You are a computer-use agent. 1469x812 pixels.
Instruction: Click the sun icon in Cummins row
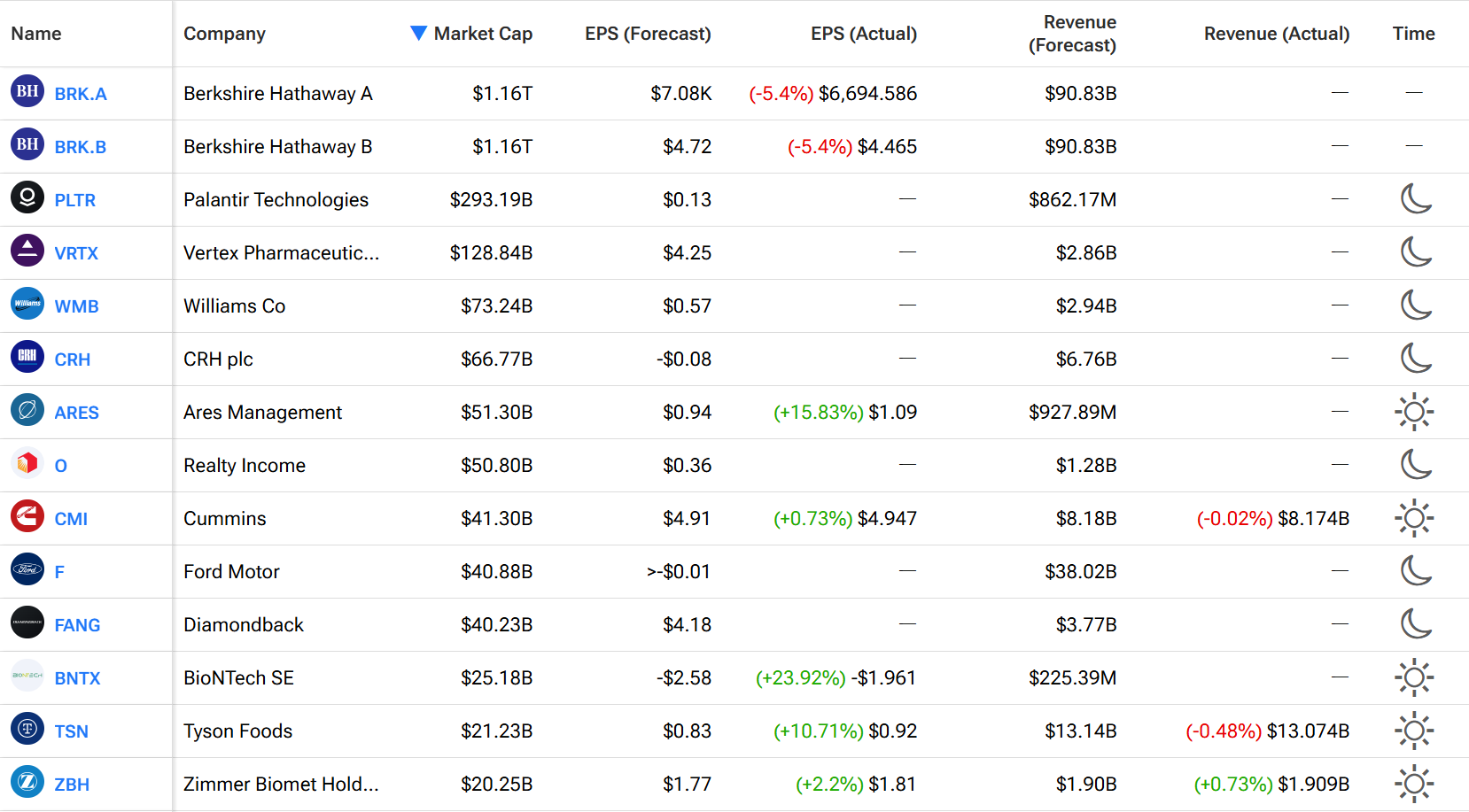[x=1414, y=518]
